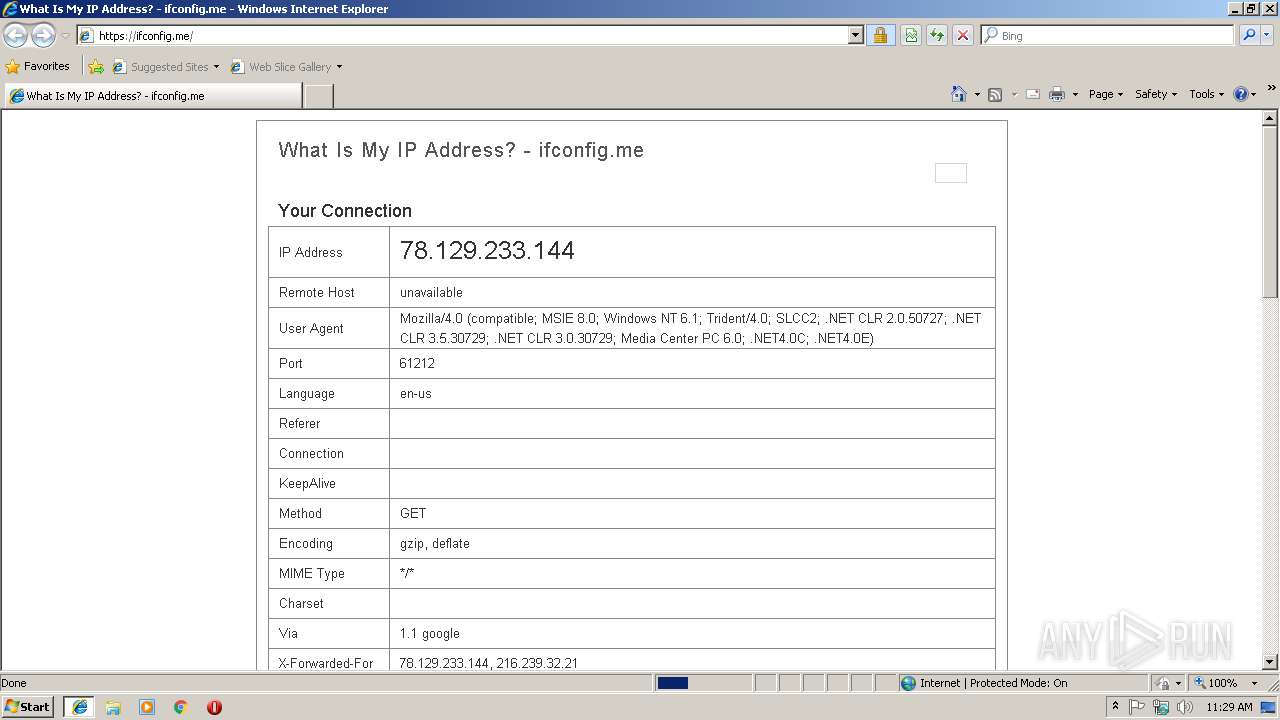Open the Favorites star button
1280x720 pixels.
(37, 67)
